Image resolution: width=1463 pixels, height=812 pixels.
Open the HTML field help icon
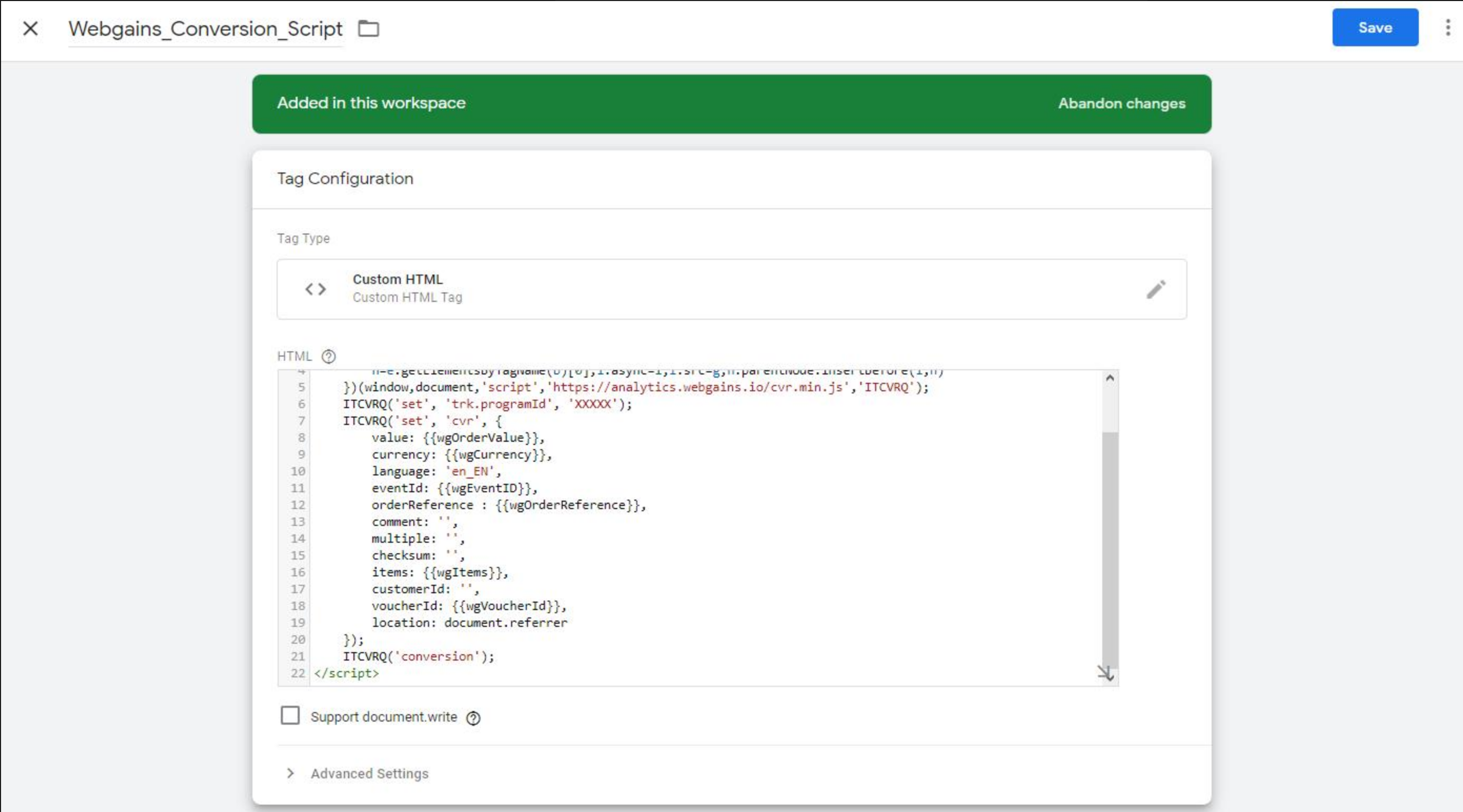(329, 357)
